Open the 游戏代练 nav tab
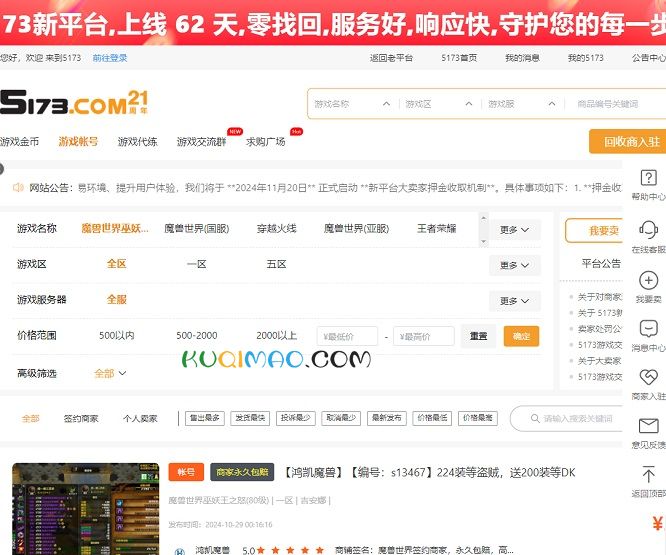The height and width of the screenshot is (555, 666). [137, 141]
